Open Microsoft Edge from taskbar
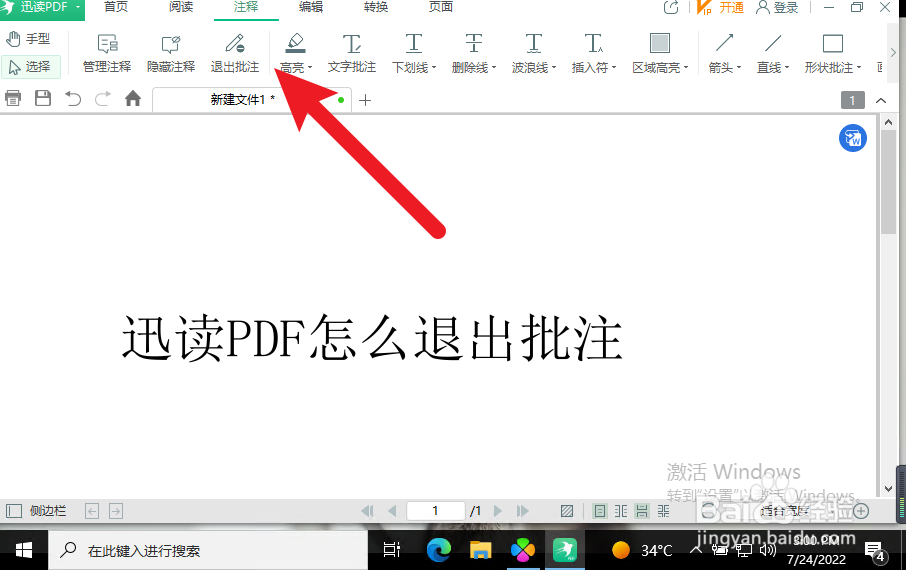 [x=439, y=550]
